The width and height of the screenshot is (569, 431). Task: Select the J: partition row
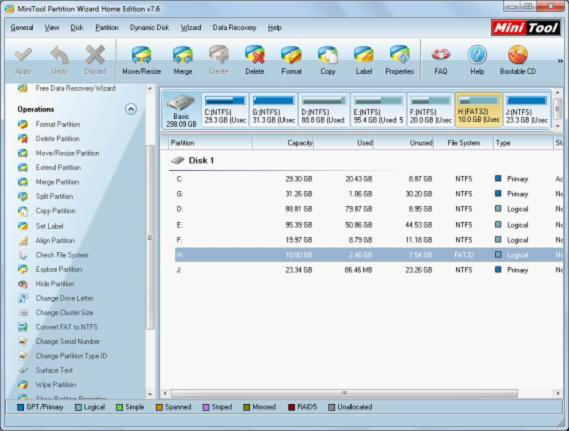click(x=368, y=270)
